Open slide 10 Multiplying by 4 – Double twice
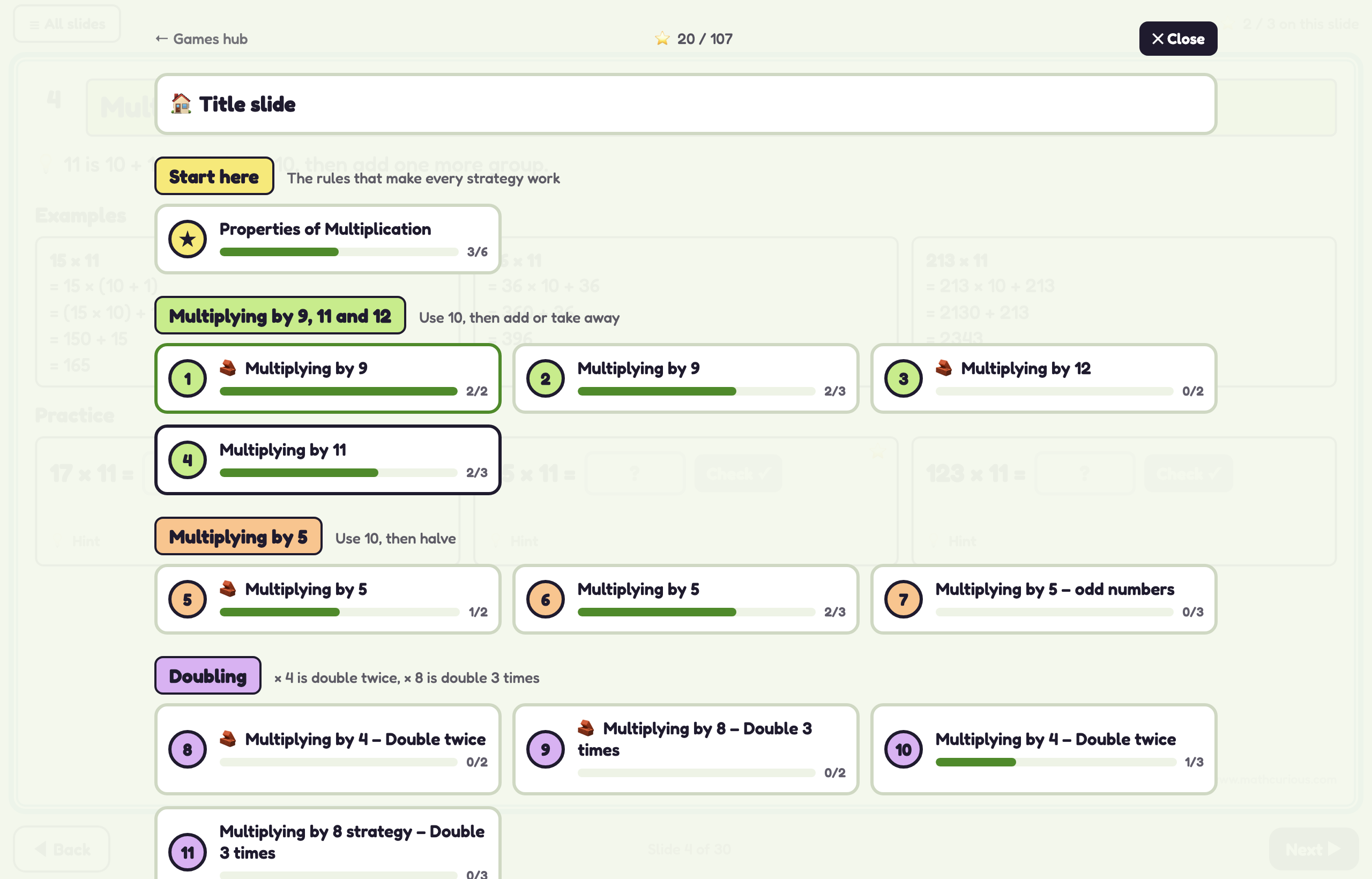Screen dimensions: 1372x879 click(1043, 749)
